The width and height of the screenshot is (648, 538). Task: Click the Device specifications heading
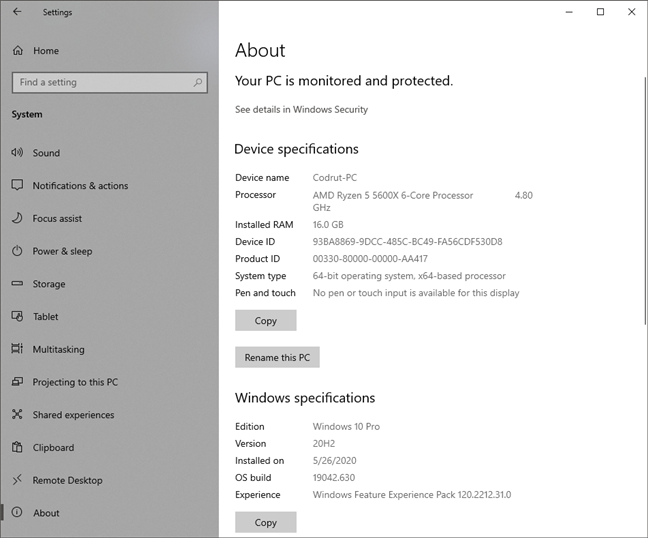(x=296, y=149)
